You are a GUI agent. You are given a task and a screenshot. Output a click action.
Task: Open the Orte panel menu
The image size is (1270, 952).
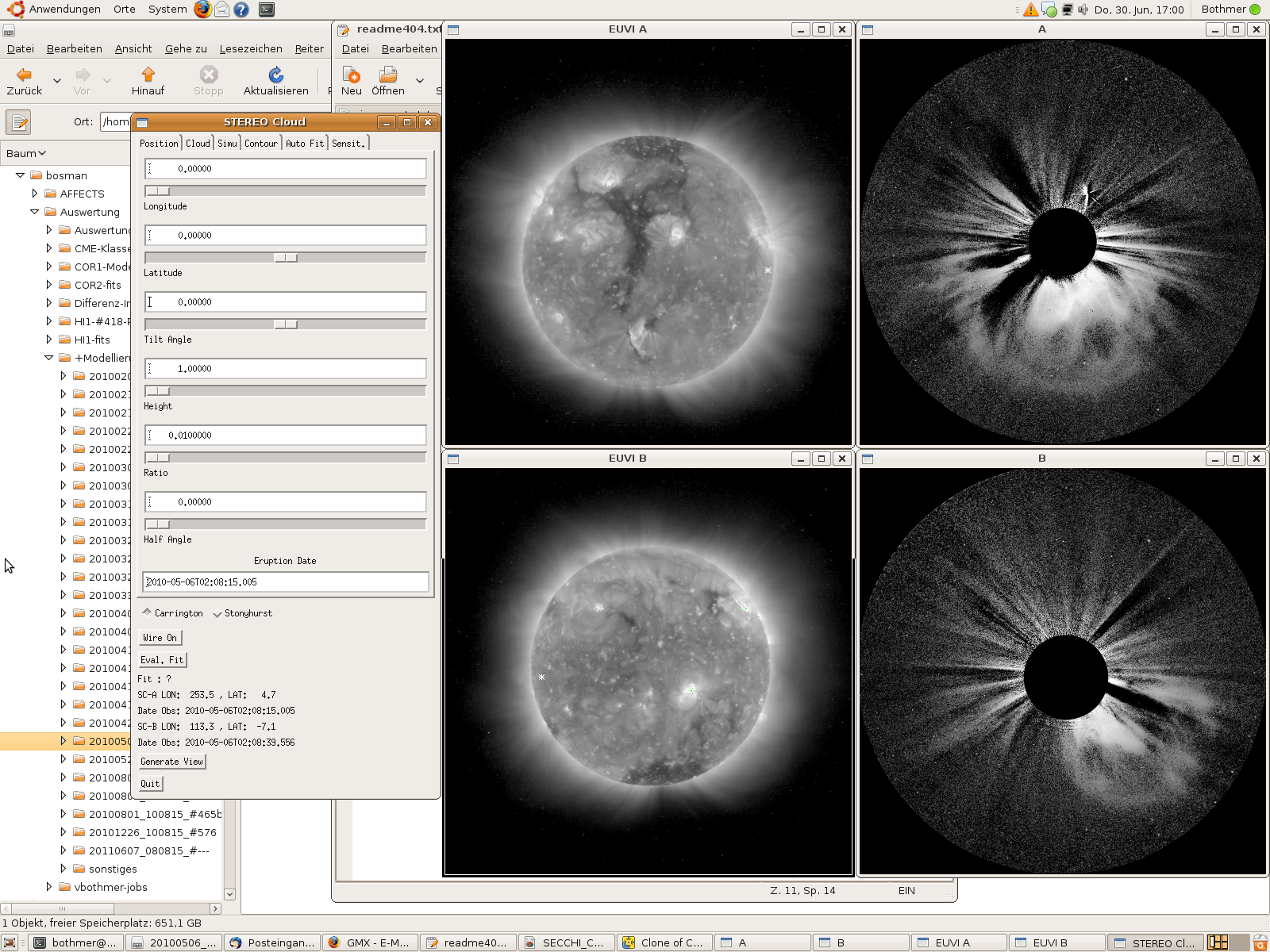point(124,10)
